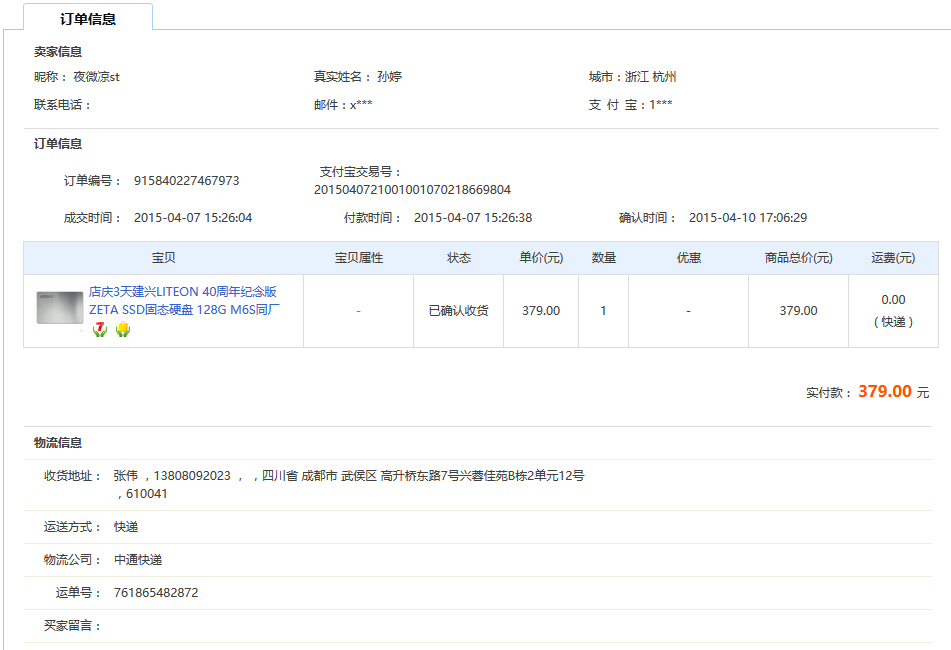Click the 联系电话 label

[62, 105]
